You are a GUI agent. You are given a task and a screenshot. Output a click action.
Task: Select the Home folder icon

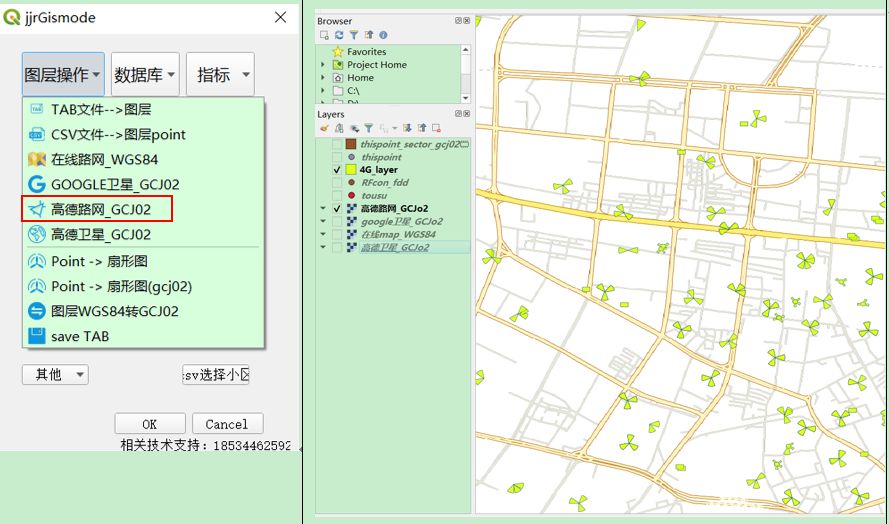338,78
